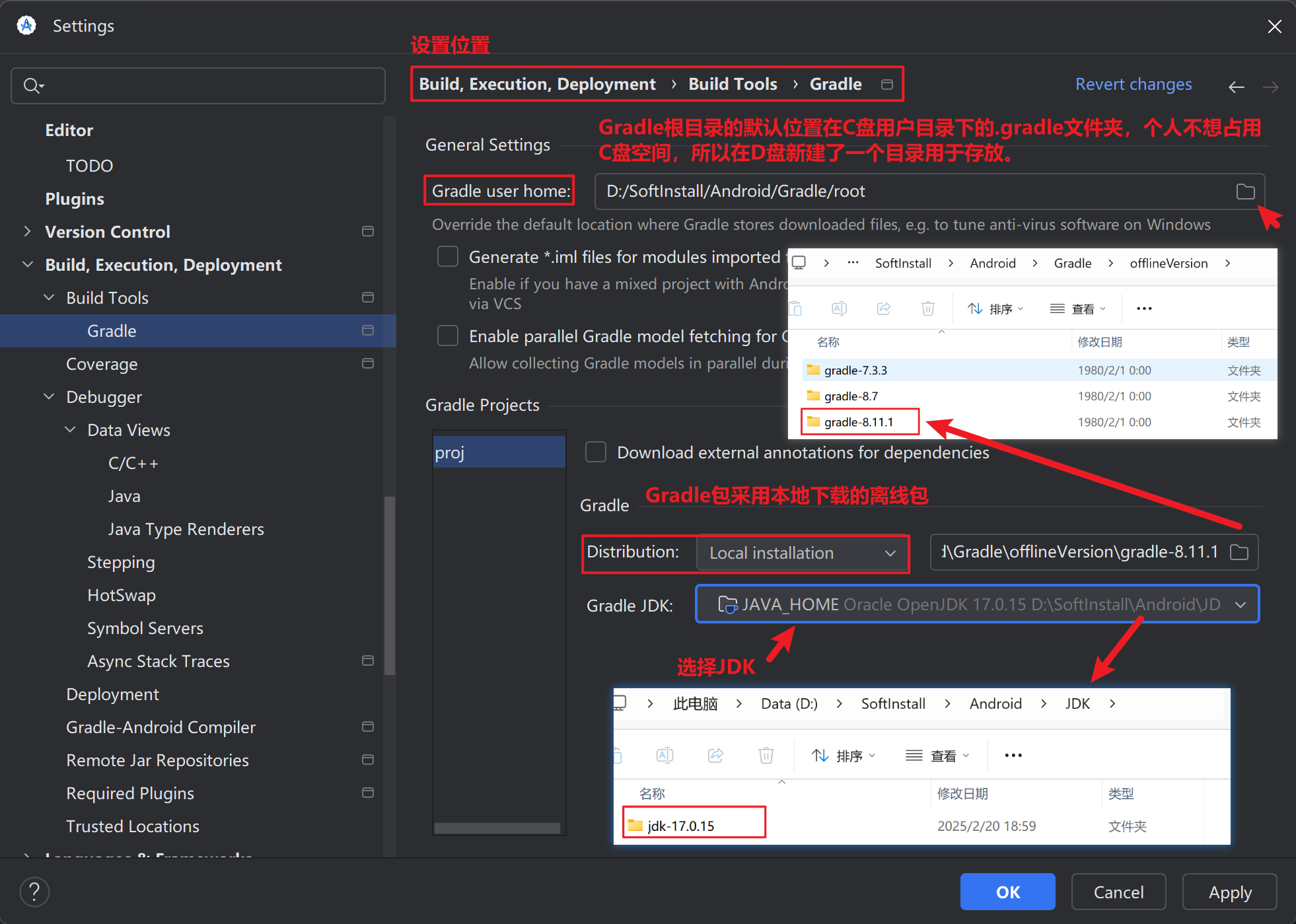Viewport: 1296px width, 924px height.
Task: Click the project list horizontal scrollbar
Action: pos(497,828)
